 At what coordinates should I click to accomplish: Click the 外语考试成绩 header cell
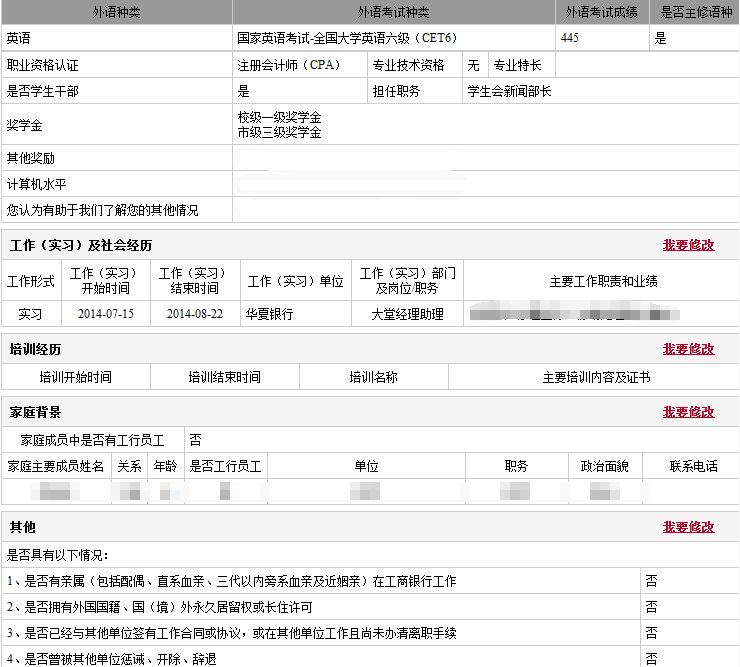[x=602, y=12]
